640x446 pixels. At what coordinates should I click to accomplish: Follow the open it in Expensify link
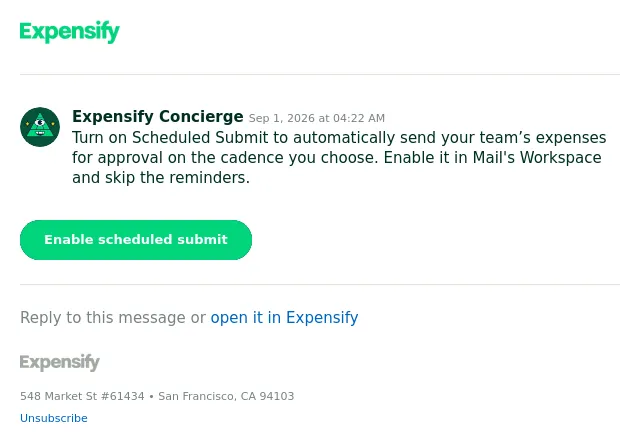pos(284,317)
